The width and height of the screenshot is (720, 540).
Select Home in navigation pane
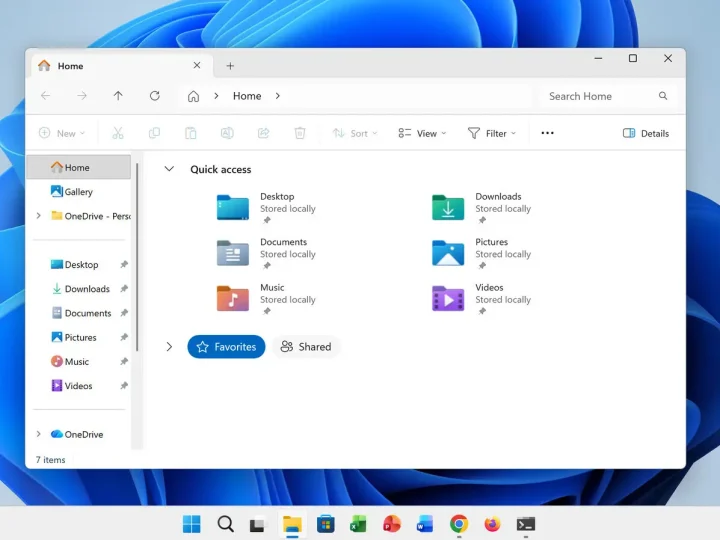pos(79,168)
